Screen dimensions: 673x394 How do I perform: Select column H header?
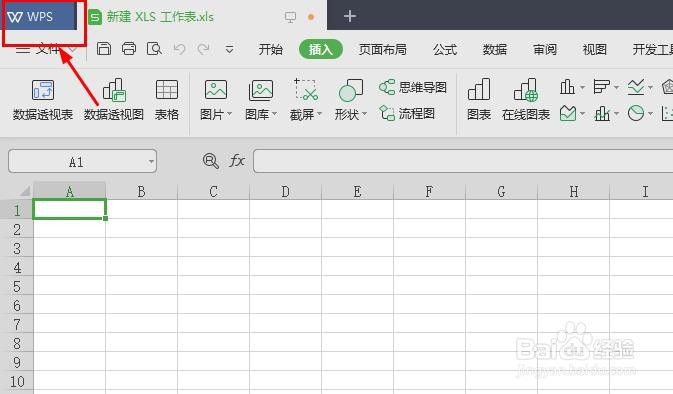[x=573, y=191]
